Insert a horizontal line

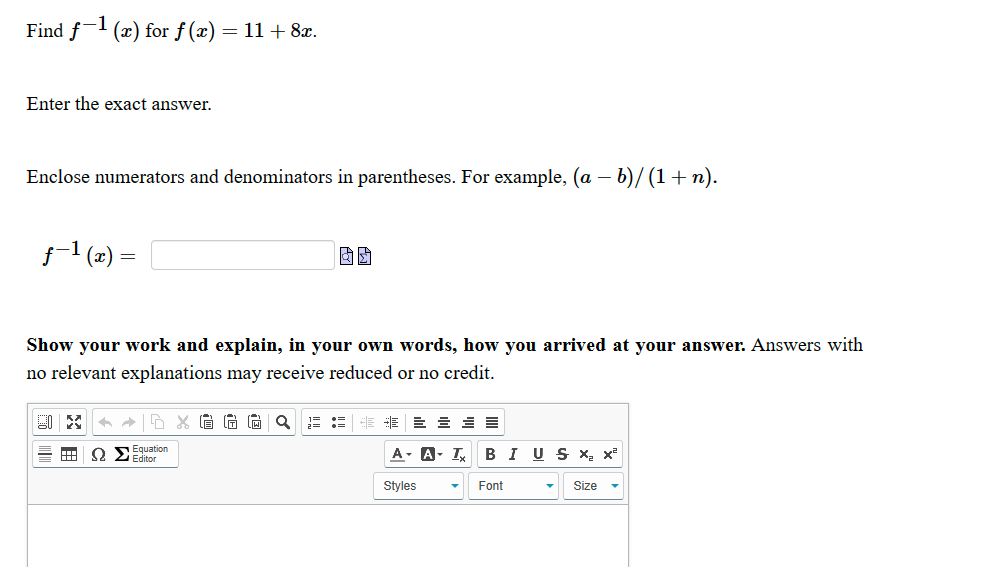coord(45,454)
